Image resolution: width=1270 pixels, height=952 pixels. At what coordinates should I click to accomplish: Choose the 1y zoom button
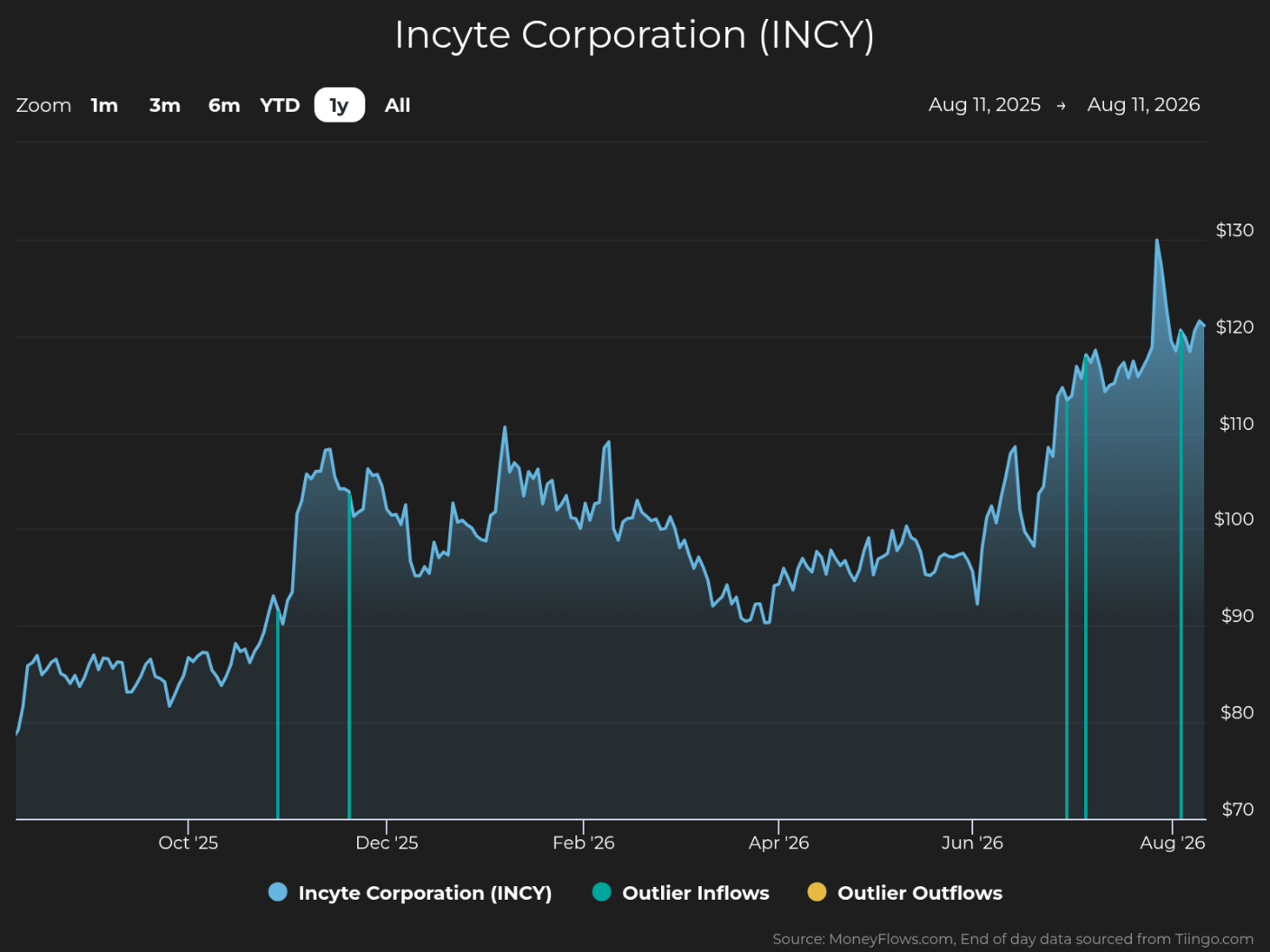(339, 105)
